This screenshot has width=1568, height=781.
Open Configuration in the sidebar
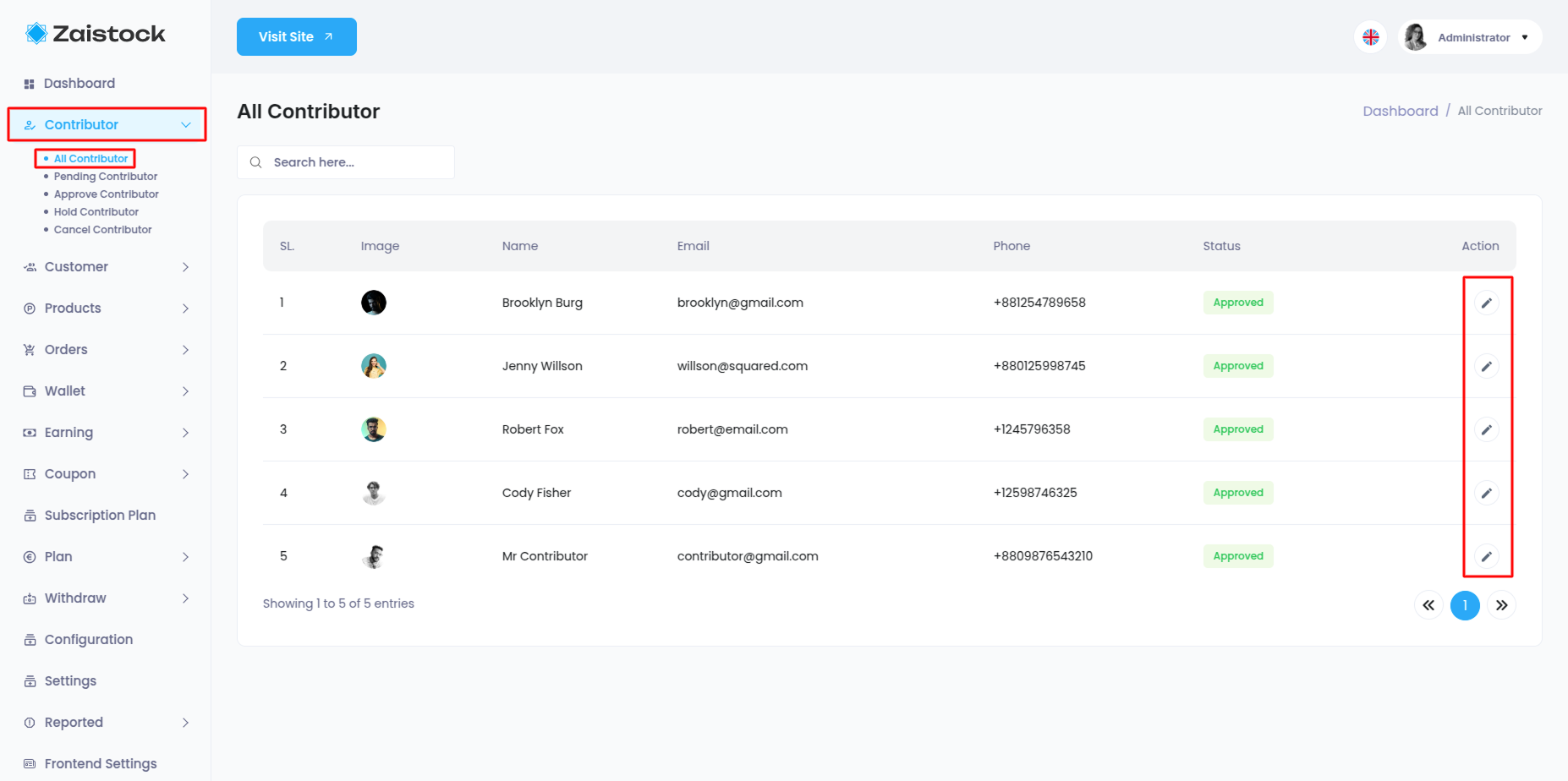pos(89,640)
